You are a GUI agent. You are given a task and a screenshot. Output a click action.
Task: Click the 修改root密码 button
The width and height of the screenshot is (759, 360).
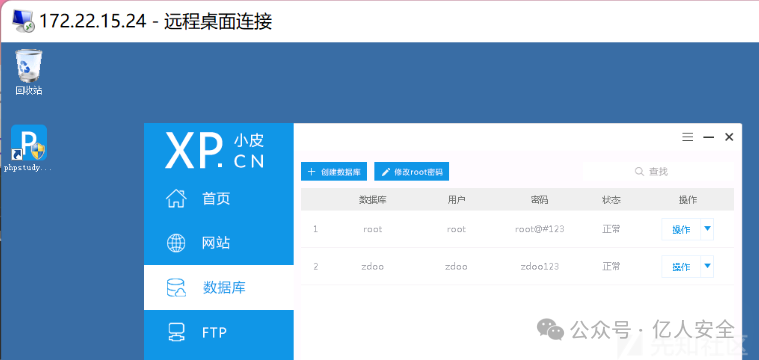[411, 171]
